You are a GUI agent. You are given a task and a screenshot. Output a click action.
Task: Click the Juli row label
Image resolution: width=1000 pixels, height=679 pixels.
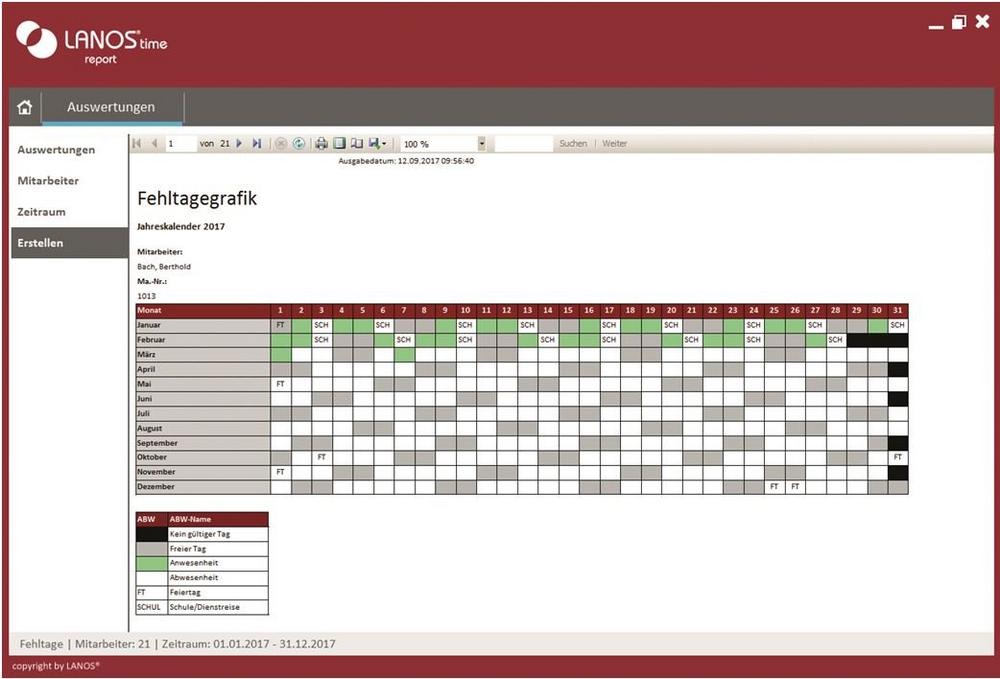pyautogui.click(x=203, y=413)
